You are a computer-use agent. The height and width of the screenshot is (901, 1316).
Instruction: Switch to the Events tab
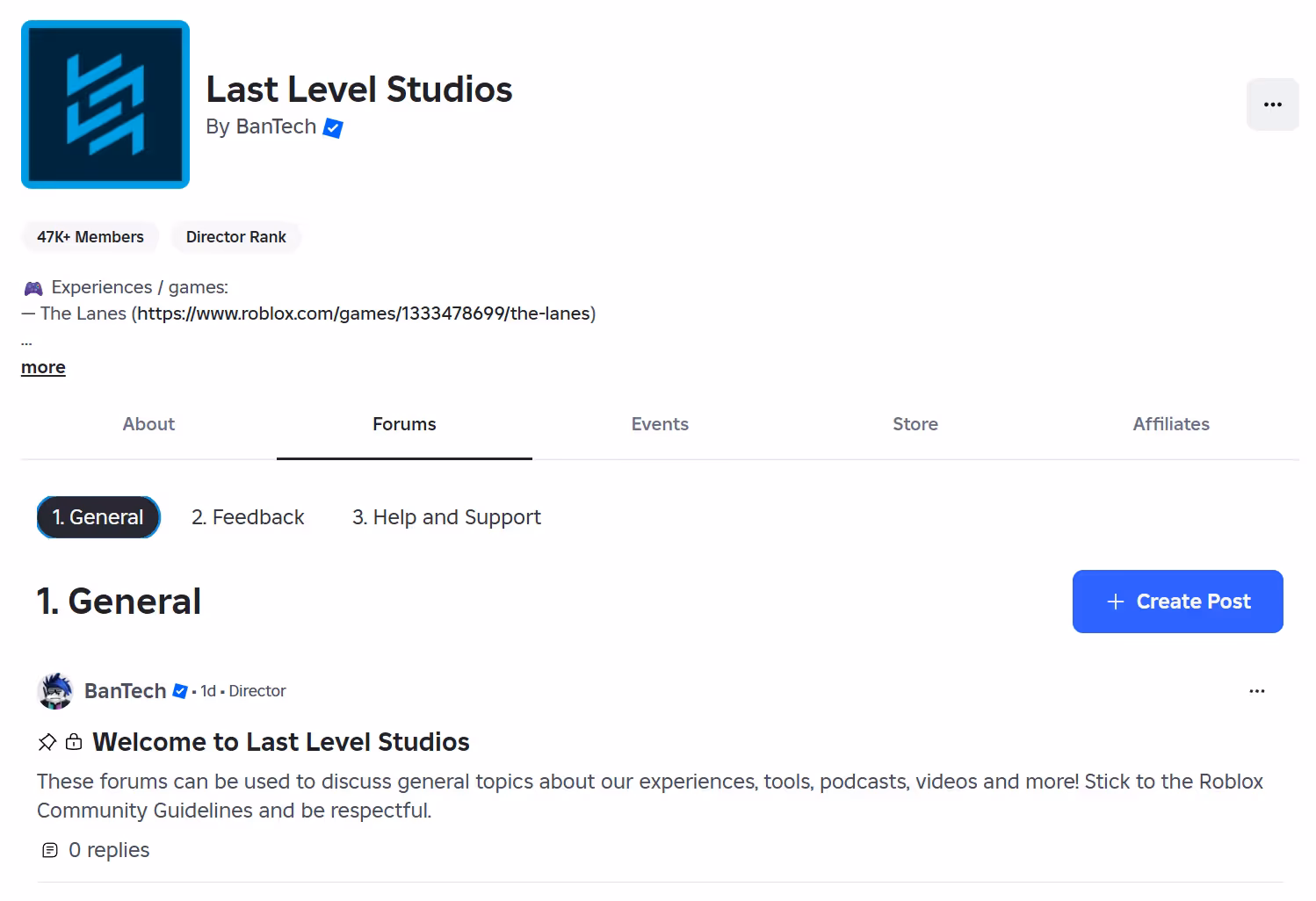[x=660, y=424]
